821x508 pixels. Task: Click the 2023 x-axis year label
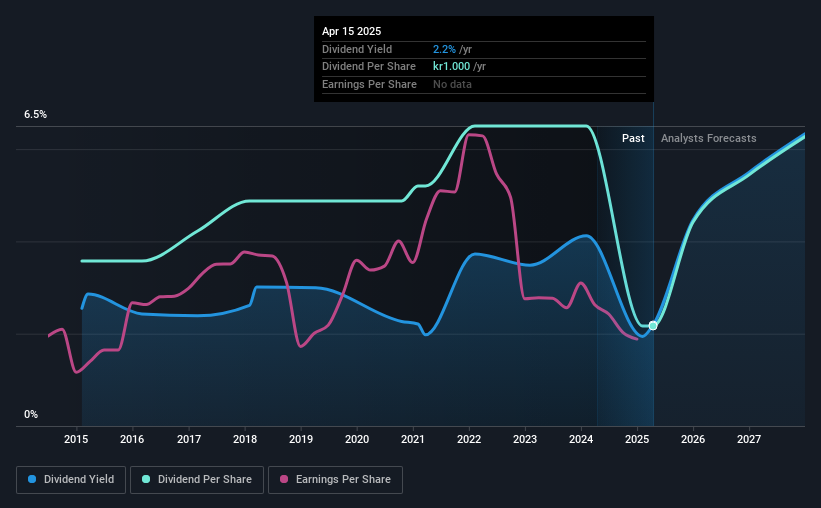tap(525, 439)
